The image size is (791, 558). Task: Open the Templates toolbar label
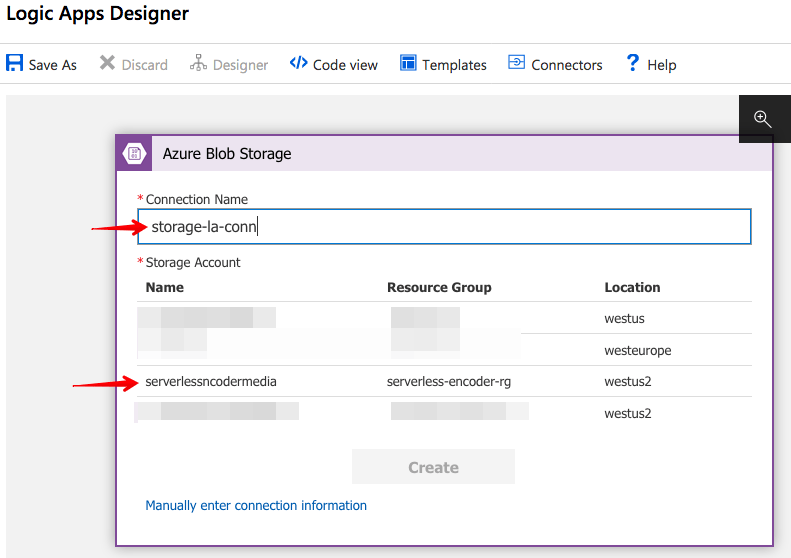tap(454, 65)
